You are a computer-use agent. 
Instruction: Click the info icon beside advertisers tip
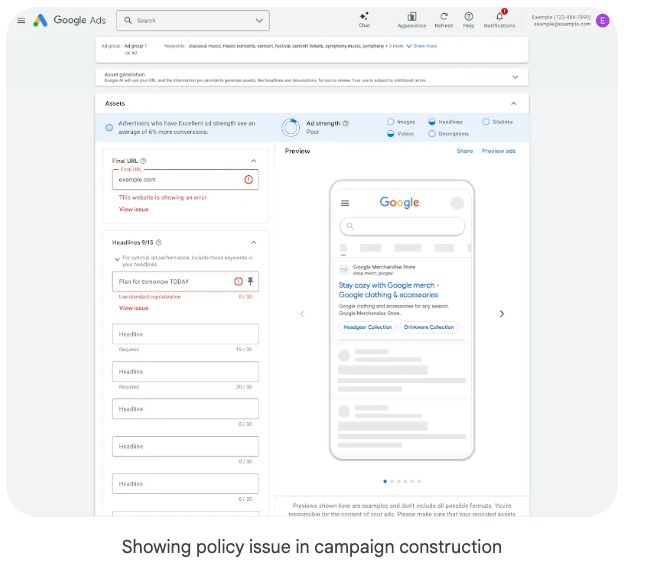109,127
